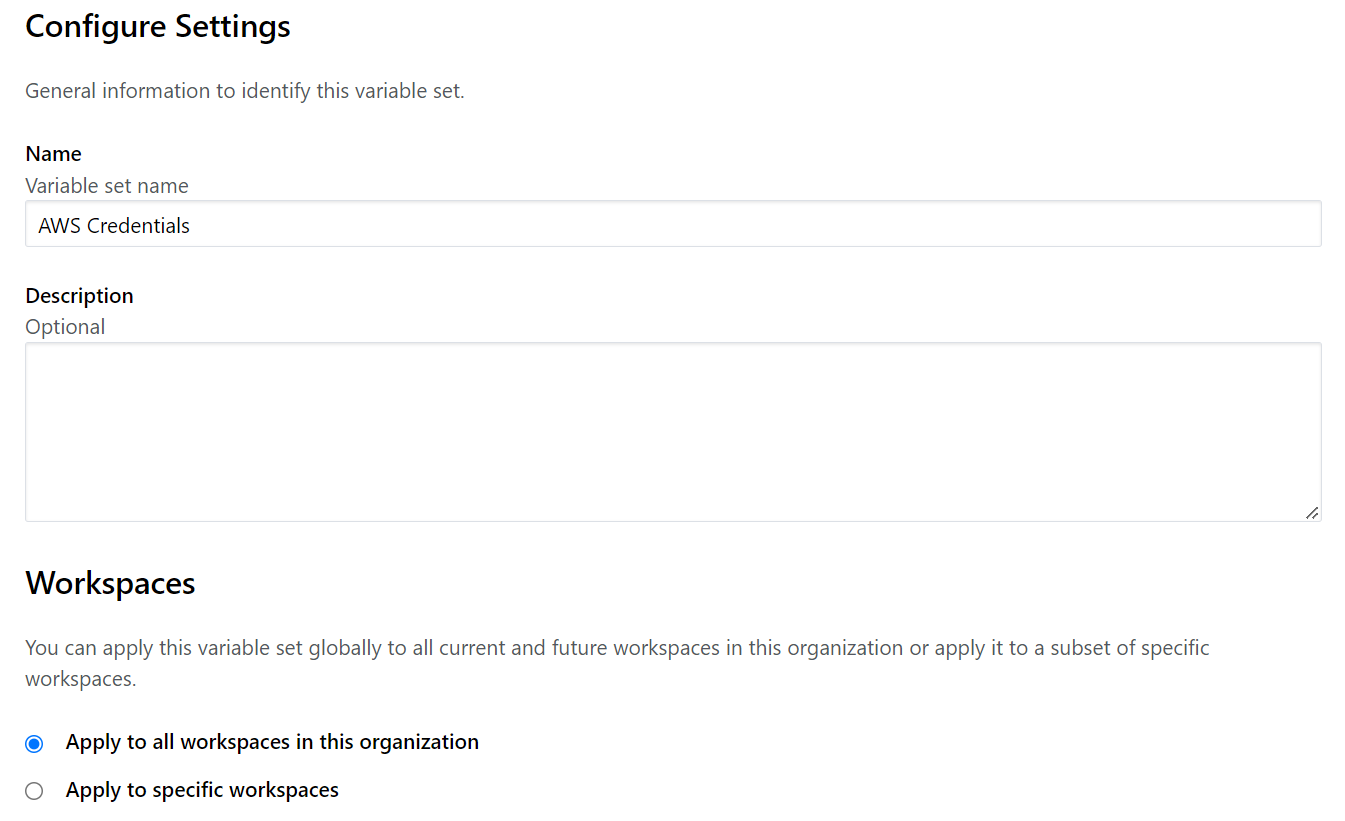Click the Workspaces section heading
The width and height of the screenshot is (1345, 821).
tap(110, 583)
